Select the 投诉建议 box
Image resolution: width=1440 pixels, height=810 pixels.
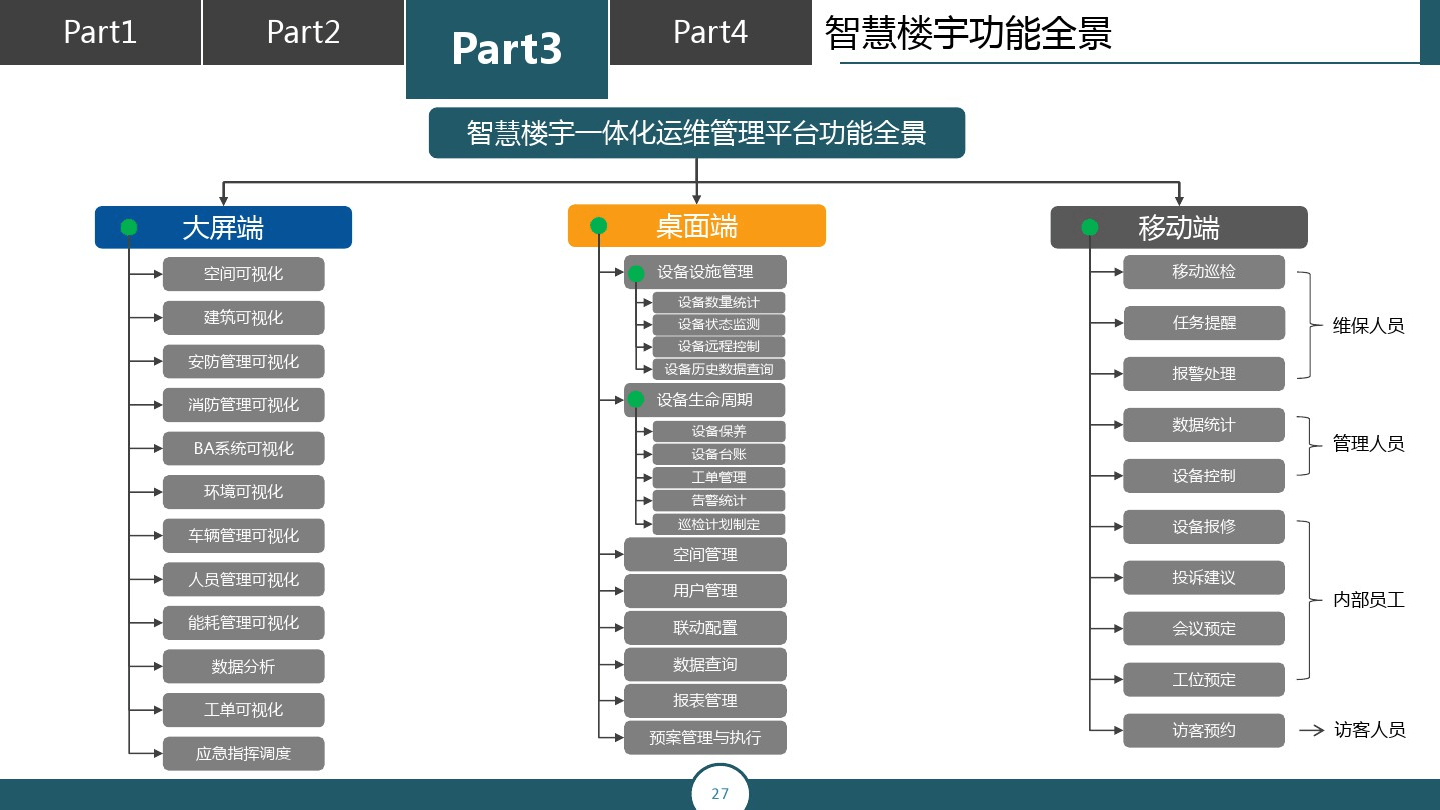point(1204,578)
